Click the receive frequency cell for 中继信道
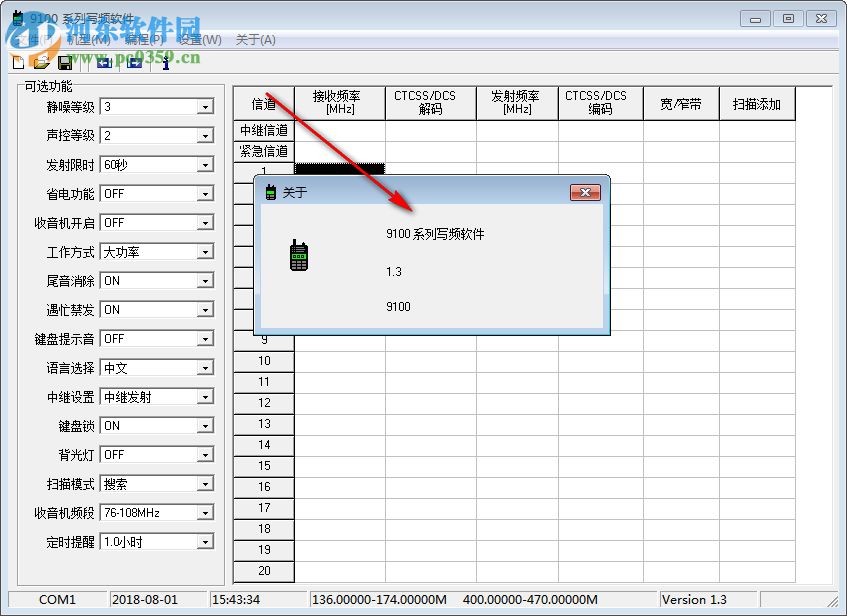This screenshot has height=616, width=847. (340, 131)
